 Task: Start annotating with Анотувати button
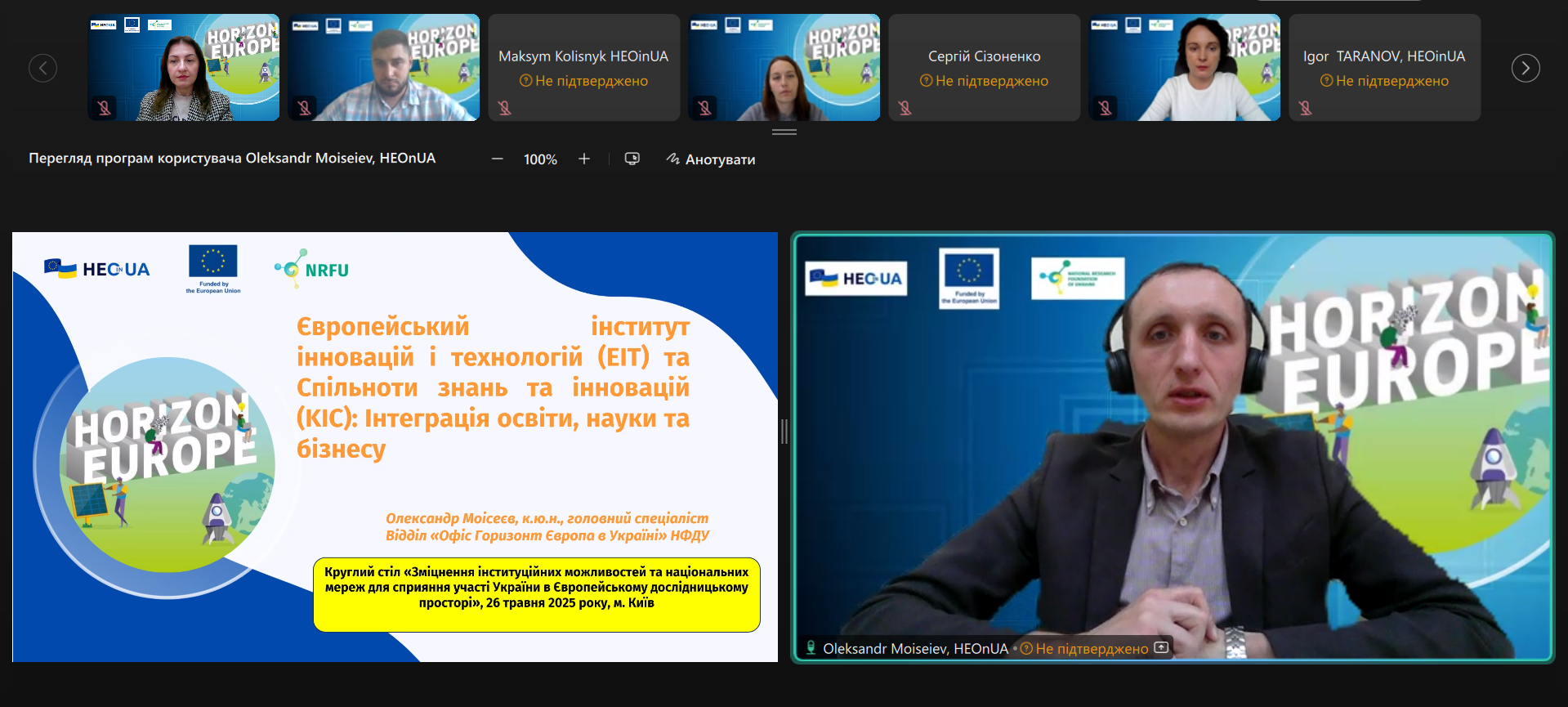710,159
